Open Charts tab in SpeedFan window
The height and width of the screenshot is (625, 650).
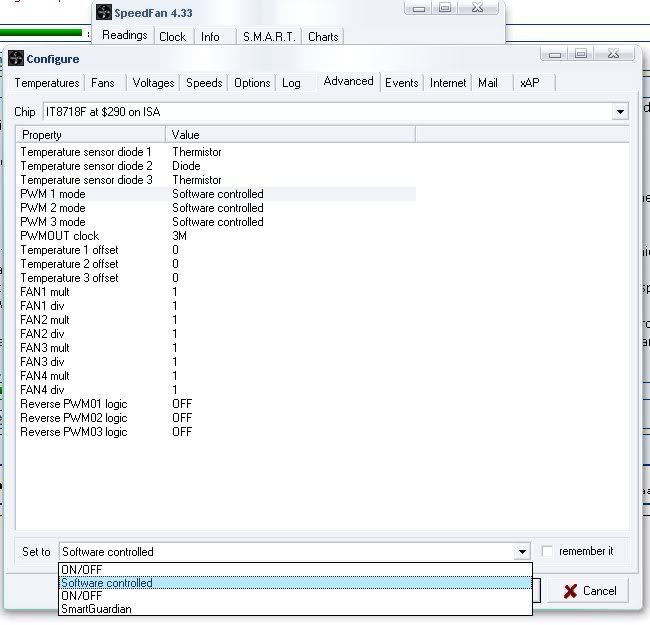[x=323, y=37]
